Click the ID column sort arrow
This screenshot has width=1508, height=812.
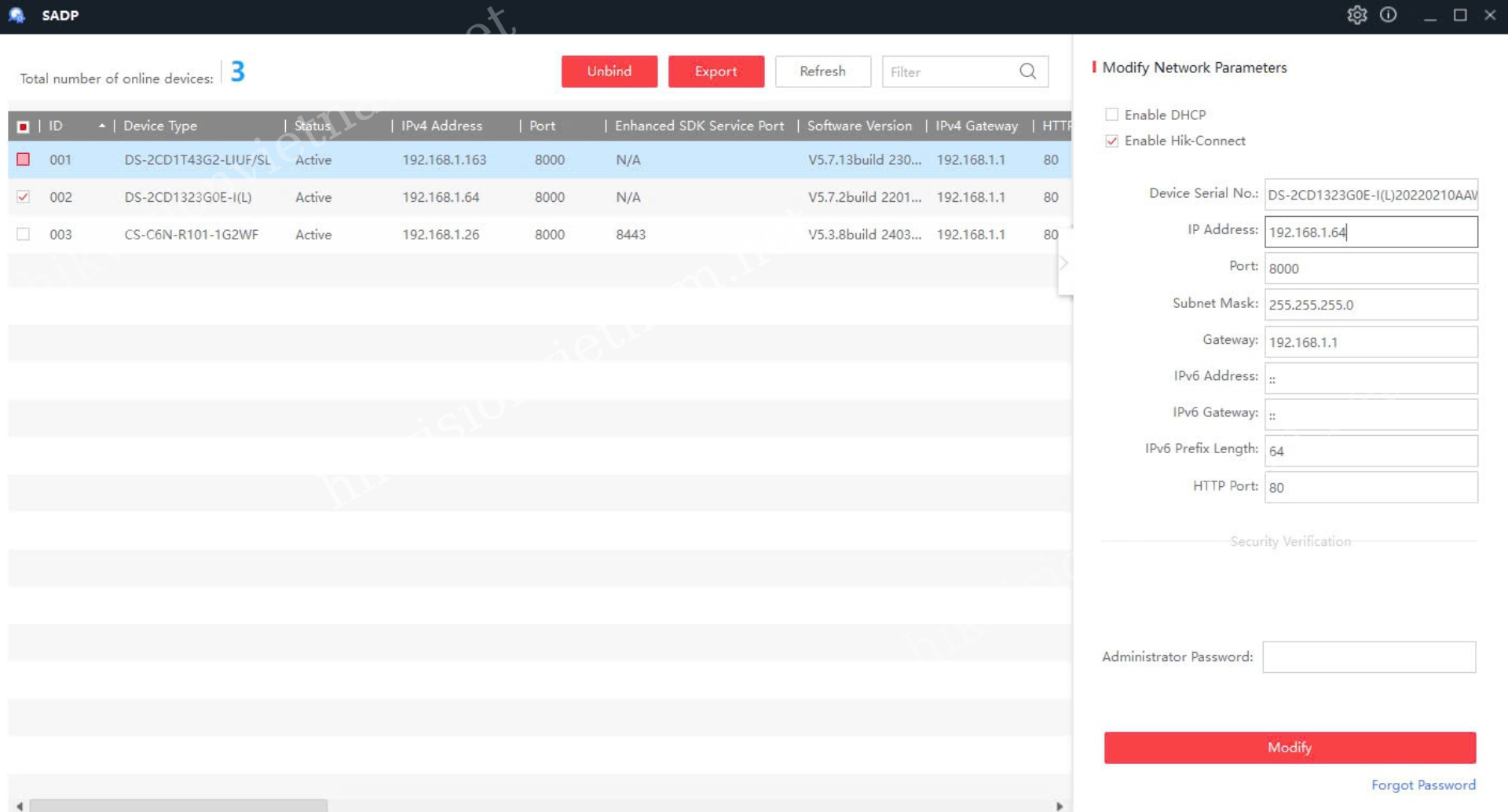pos(102,126)
